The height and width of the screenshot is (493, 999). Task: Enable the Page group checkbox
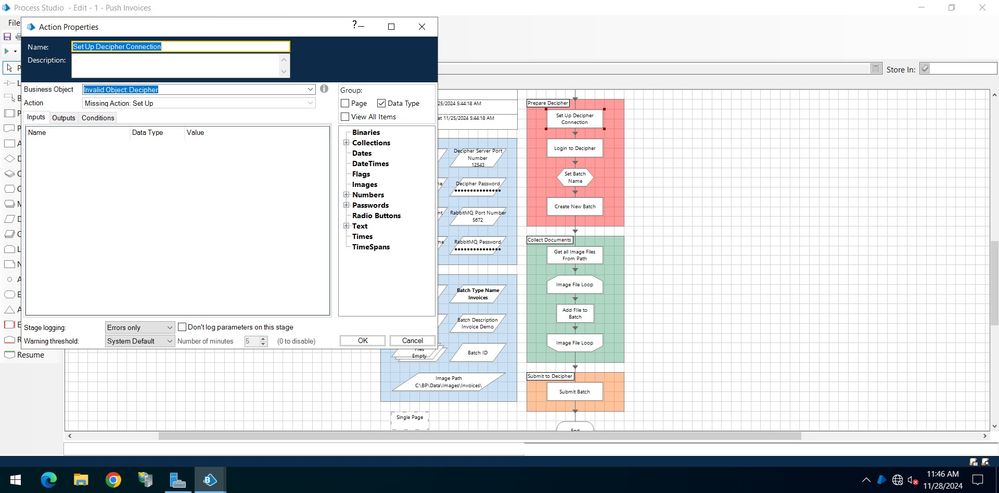(x=346, y=103)
